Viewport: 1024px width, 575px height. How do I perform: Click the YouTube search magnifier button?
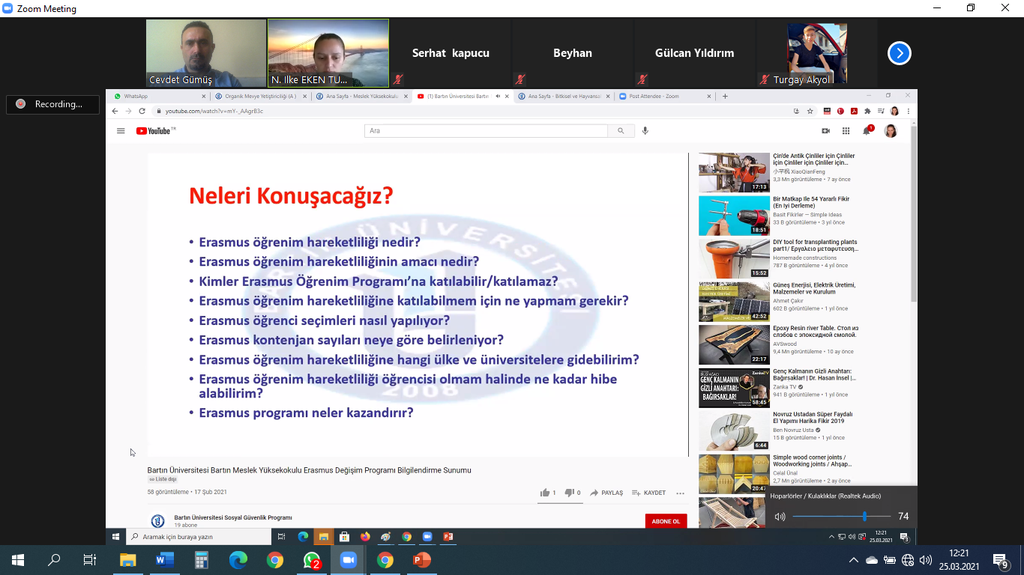click(620, 131)
